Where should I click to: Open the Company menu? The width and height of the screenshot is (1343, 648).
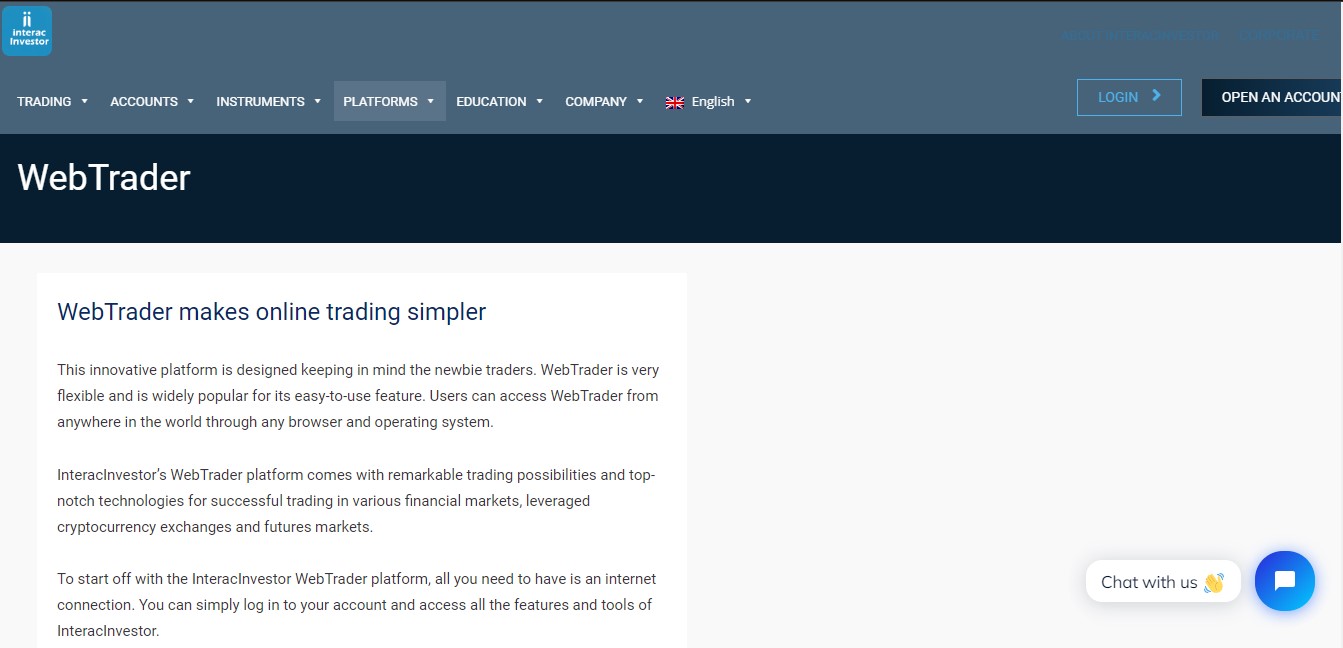[x=605, y=101]
